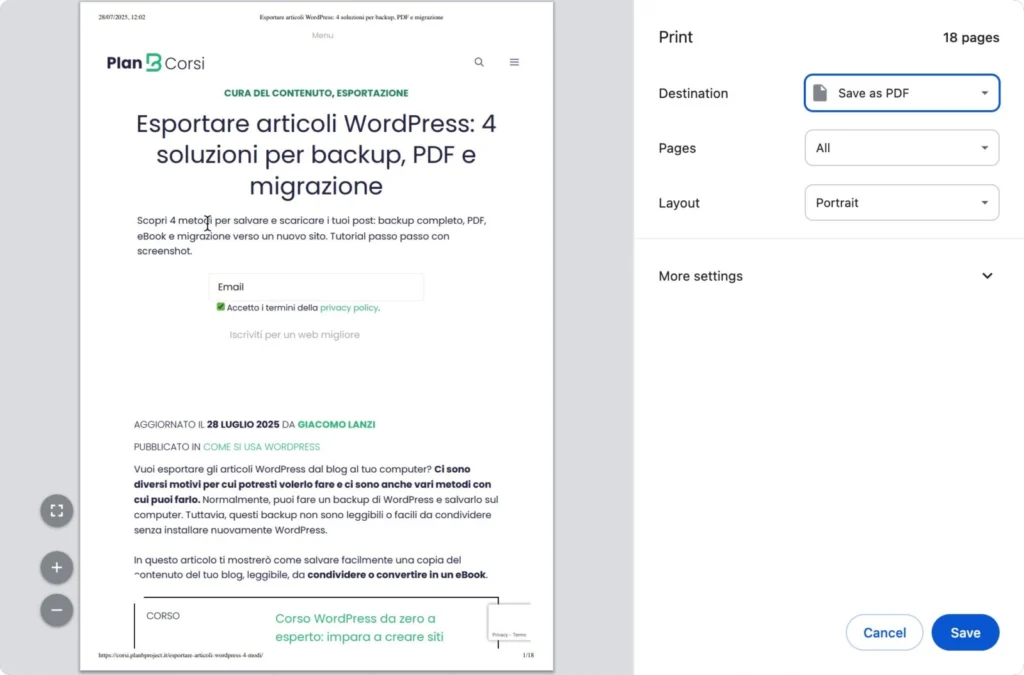This screenshot has width=1024, height=675.
Task: Click the Corso WordPress da zero link
Action: coord(359,627)
